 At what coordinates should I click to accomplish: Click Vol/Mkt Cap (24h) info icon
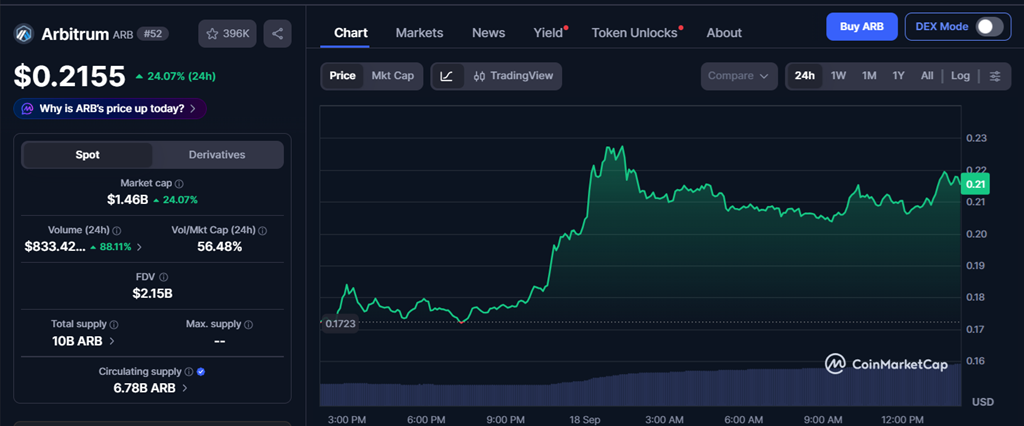coord(263,231)
